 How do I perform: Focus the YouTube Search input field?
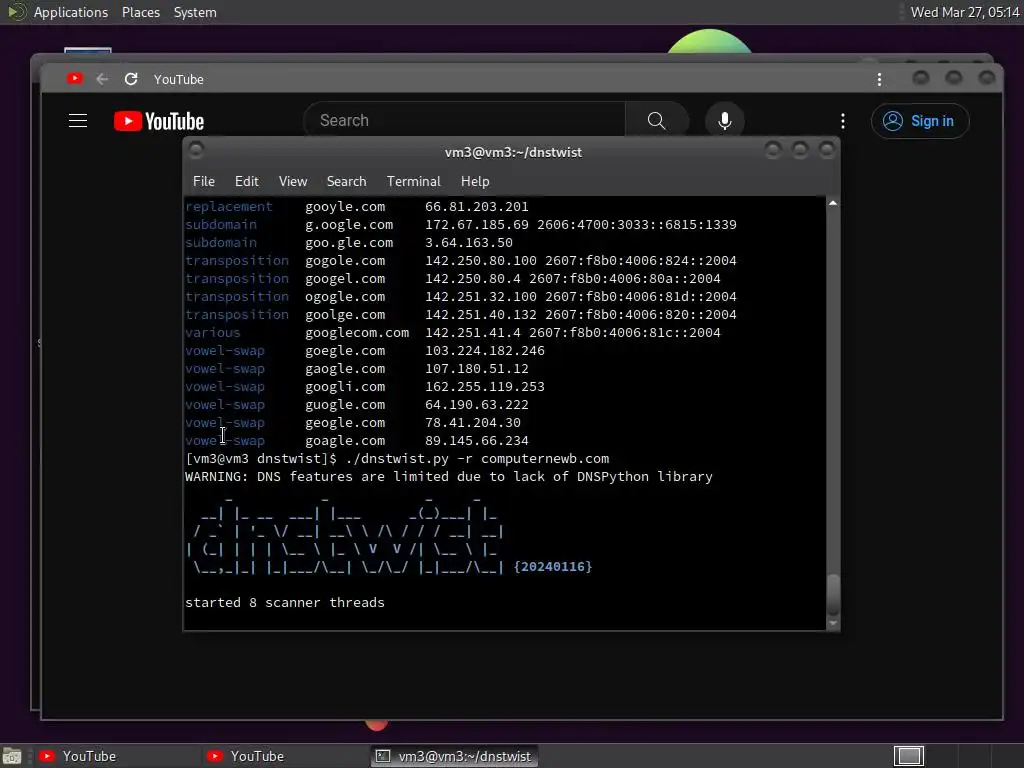click(464, 121)
